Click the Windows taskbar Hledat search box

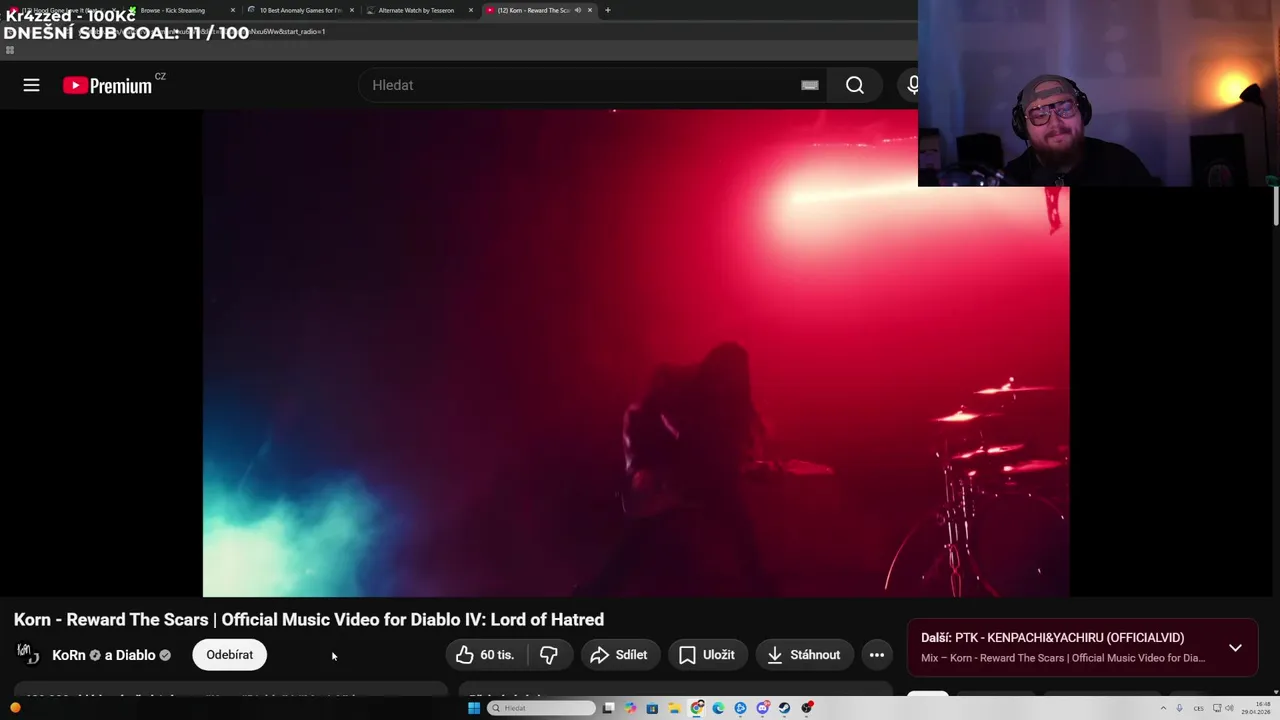(541, 708)
